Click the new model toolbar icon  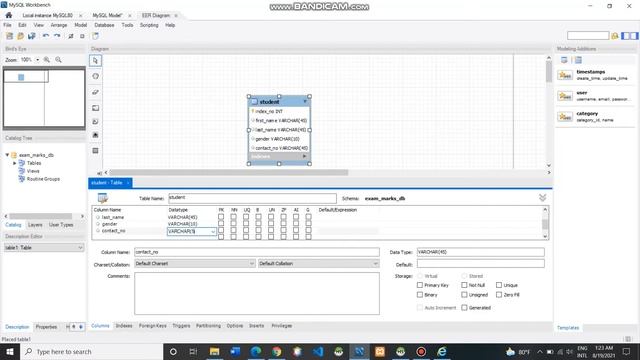[9, 36]
